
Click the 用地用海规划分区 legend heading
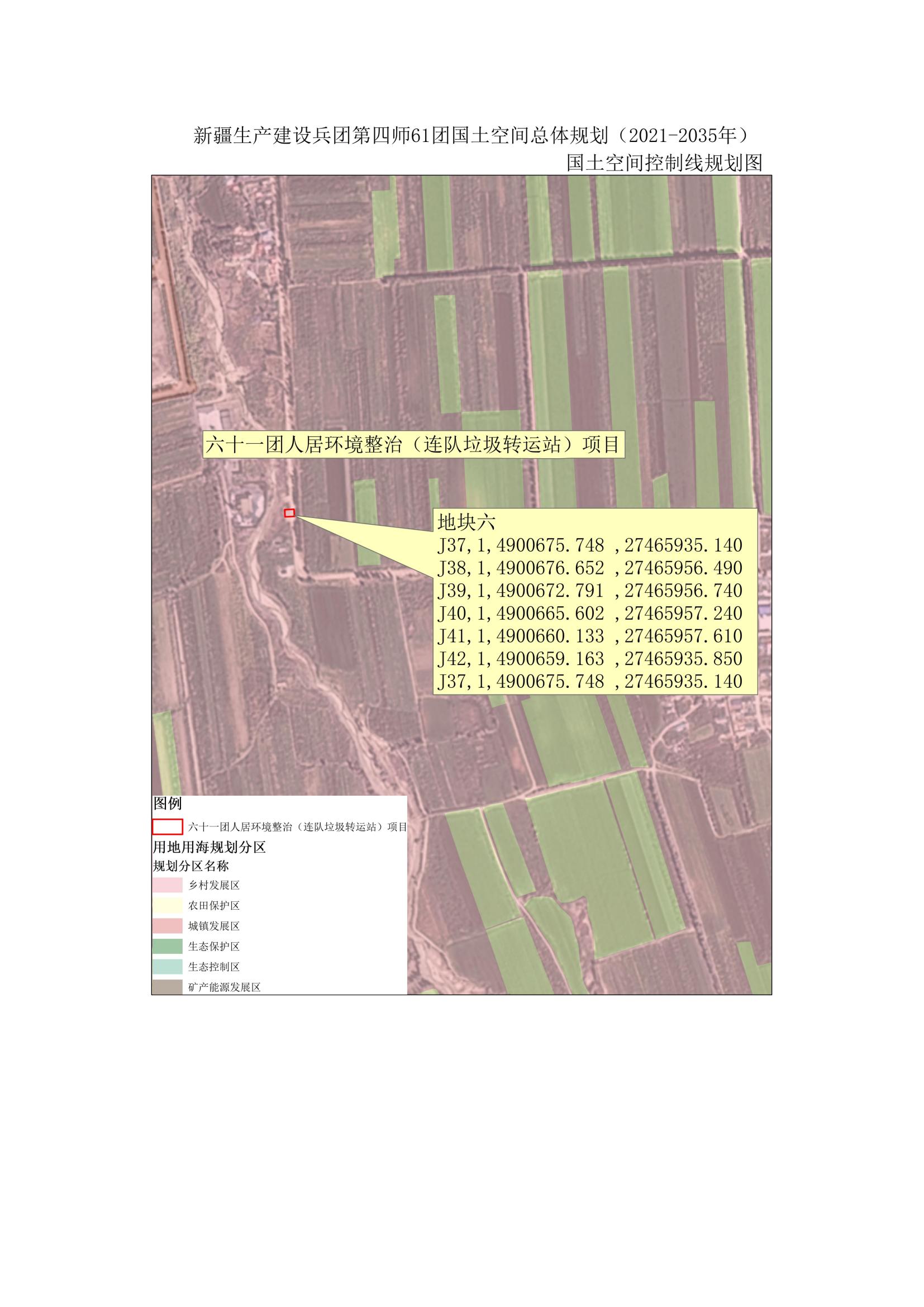click(x=209, y=847)
